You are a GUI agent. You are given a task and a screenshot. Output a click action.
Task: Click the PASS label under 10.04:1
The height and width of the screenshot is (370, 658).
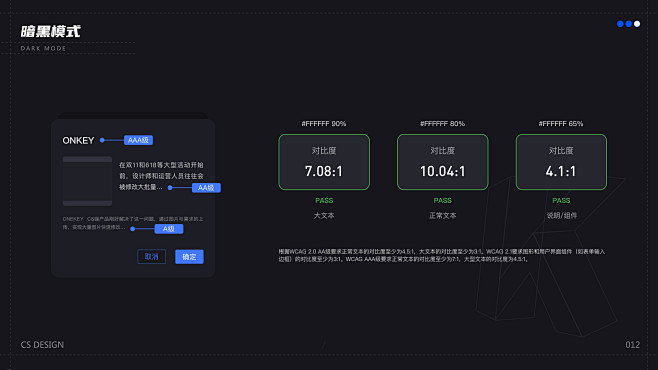point(443,201)
